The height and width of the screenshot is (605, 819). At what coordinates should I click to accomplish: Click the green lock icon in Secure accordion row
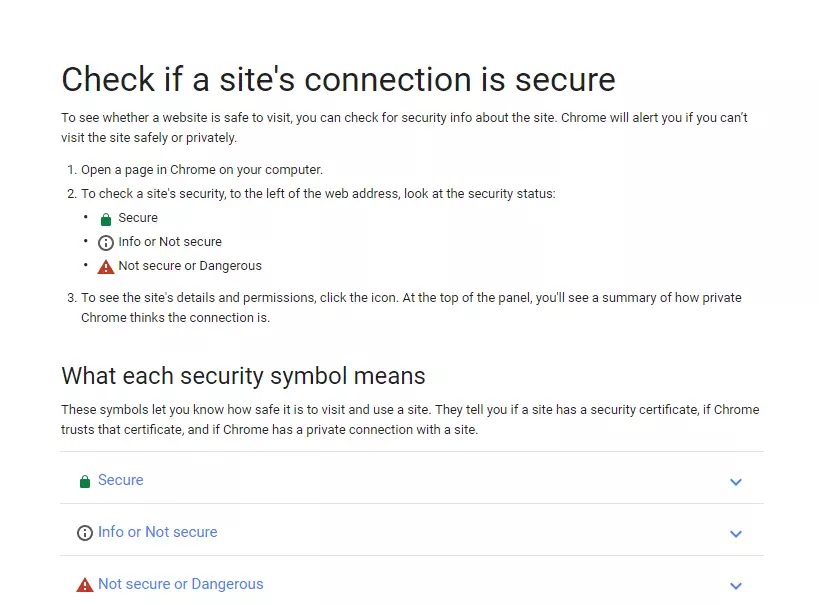coord(85,481)
